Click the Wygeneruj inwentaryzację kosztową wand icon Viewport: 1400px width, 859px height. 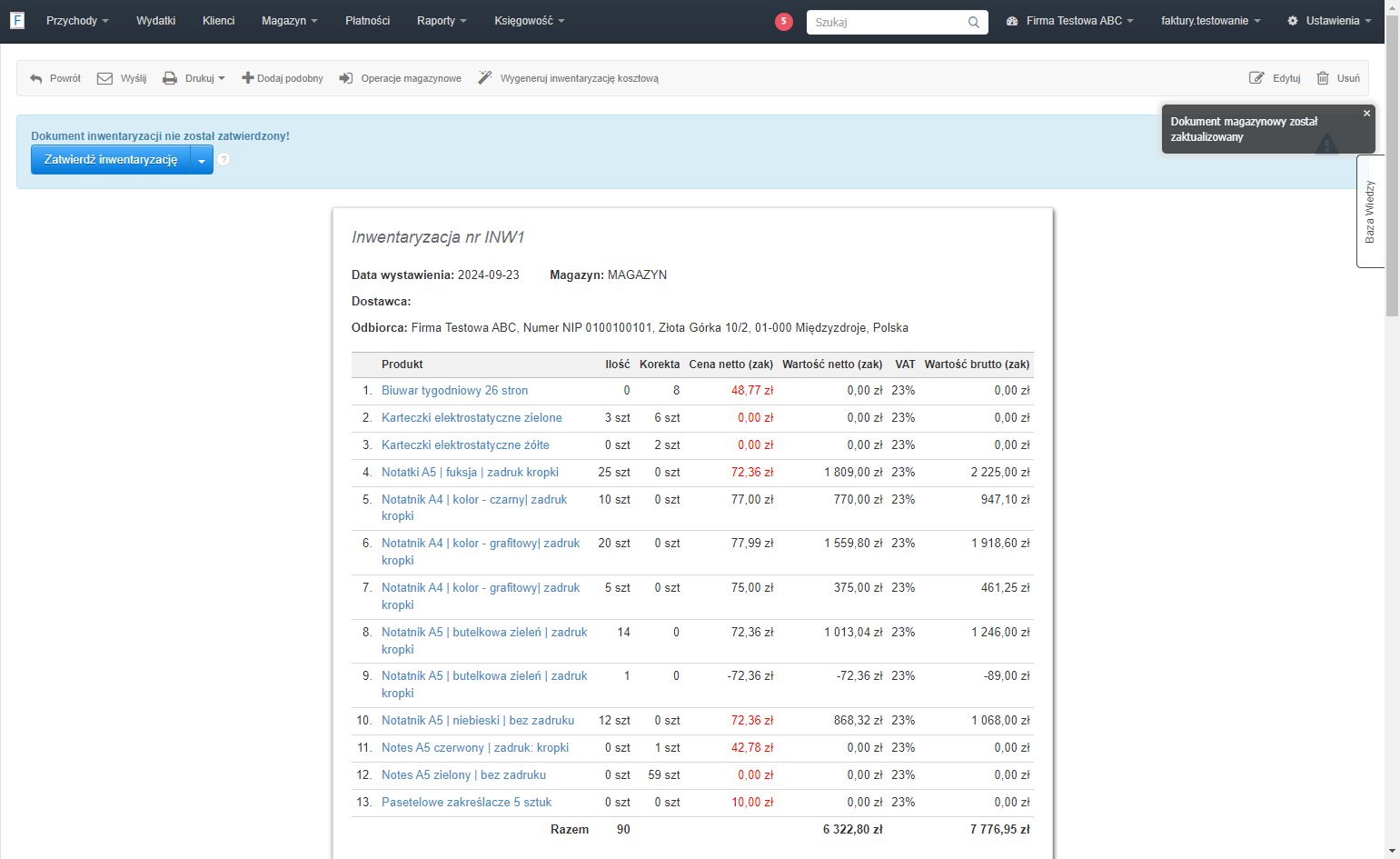point(485,78)
